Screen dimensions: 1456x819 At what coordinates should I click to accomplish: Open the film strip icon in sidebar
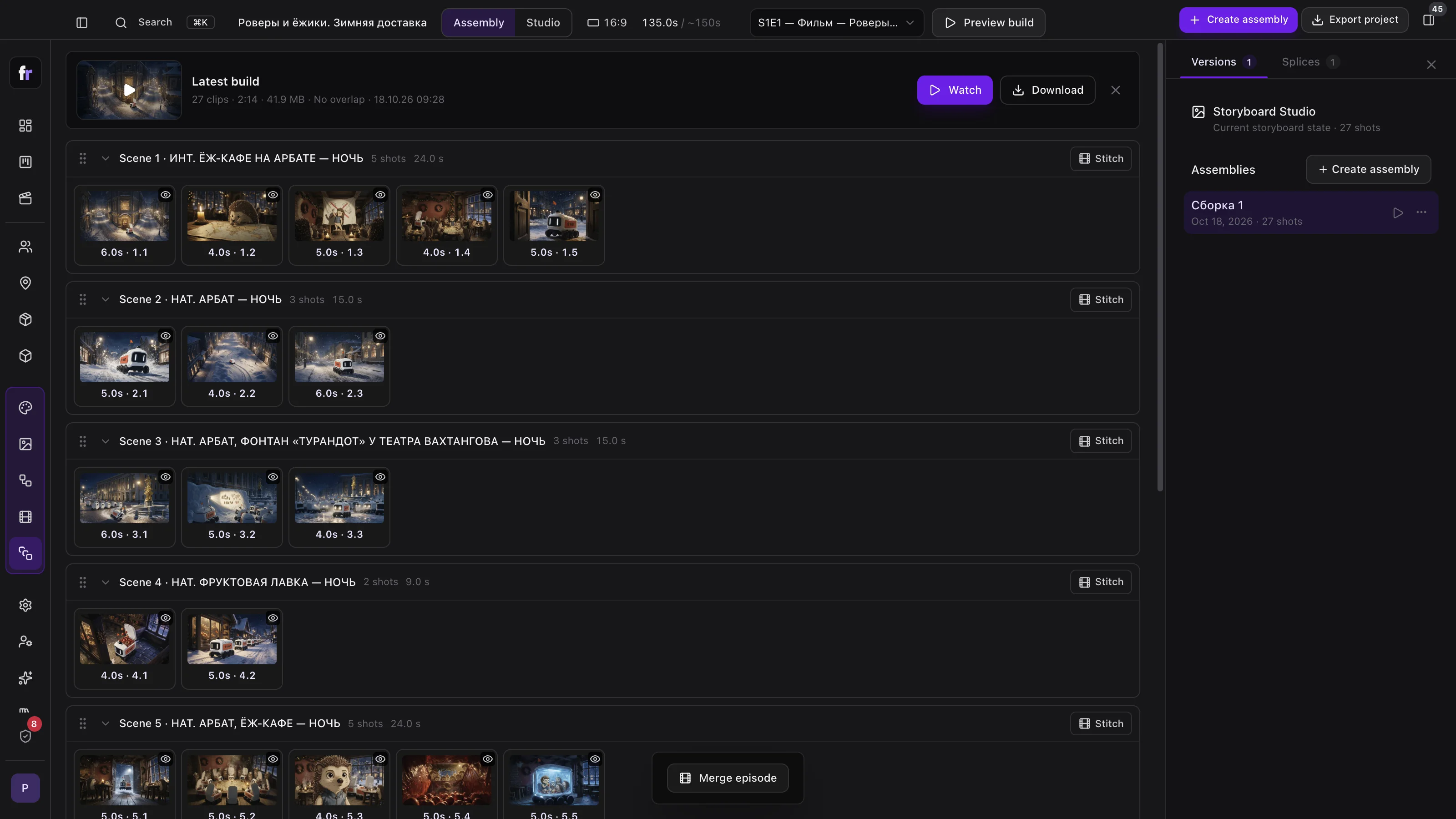point(25,517)
